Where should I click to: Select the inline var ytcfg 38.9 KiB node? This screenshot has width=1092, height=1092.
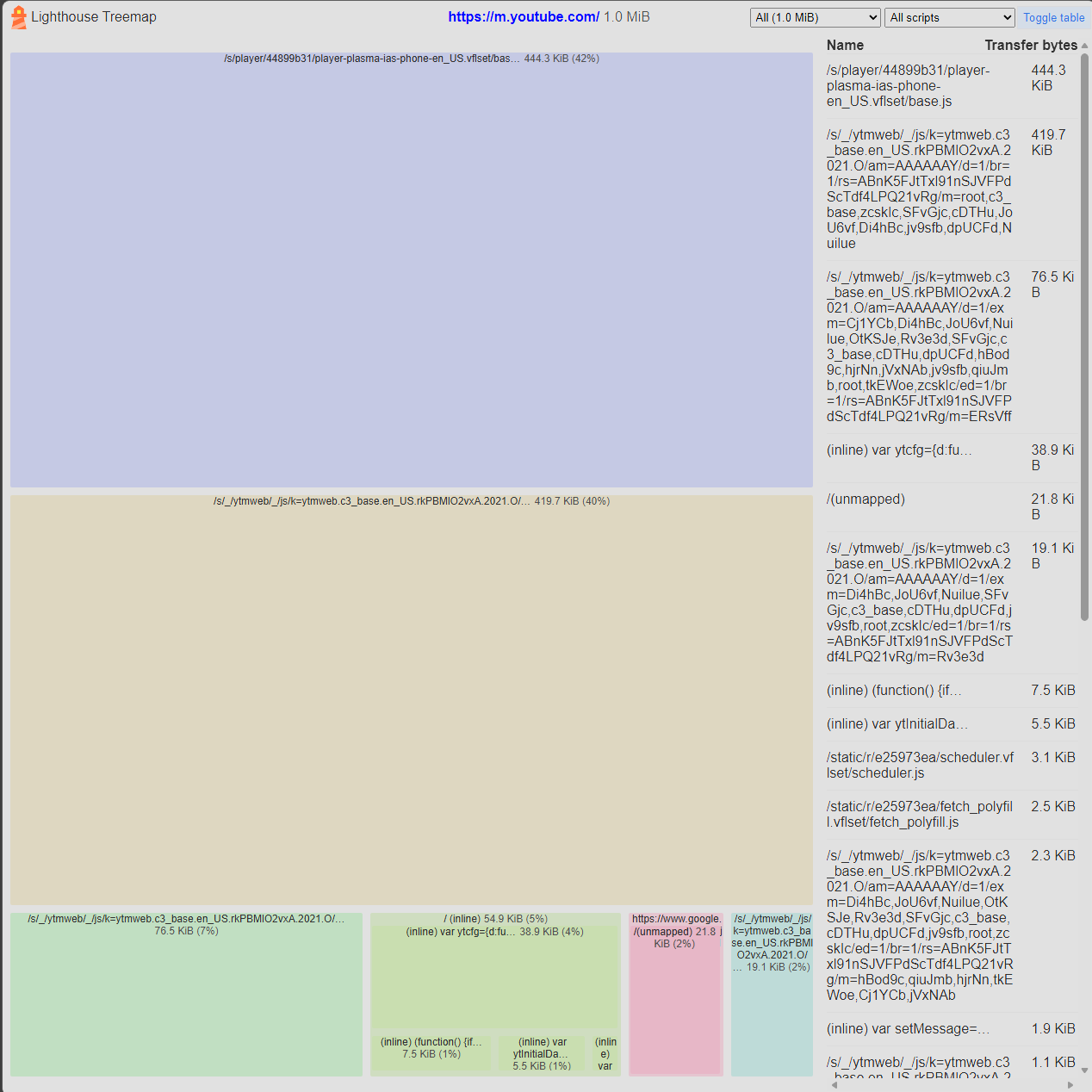(x=494, y=977)
